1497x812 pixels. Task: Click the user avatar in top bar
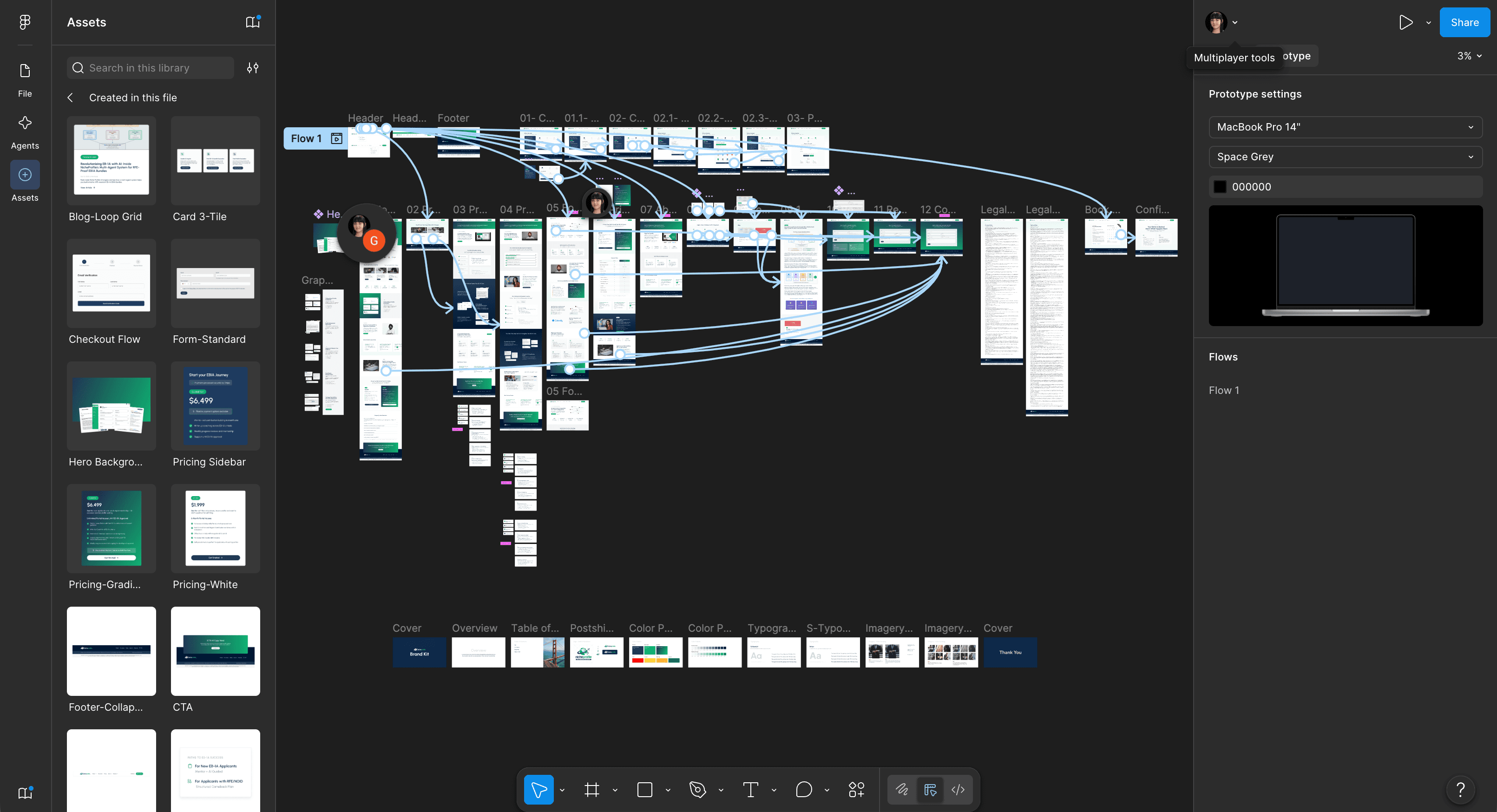(1216, 22)
